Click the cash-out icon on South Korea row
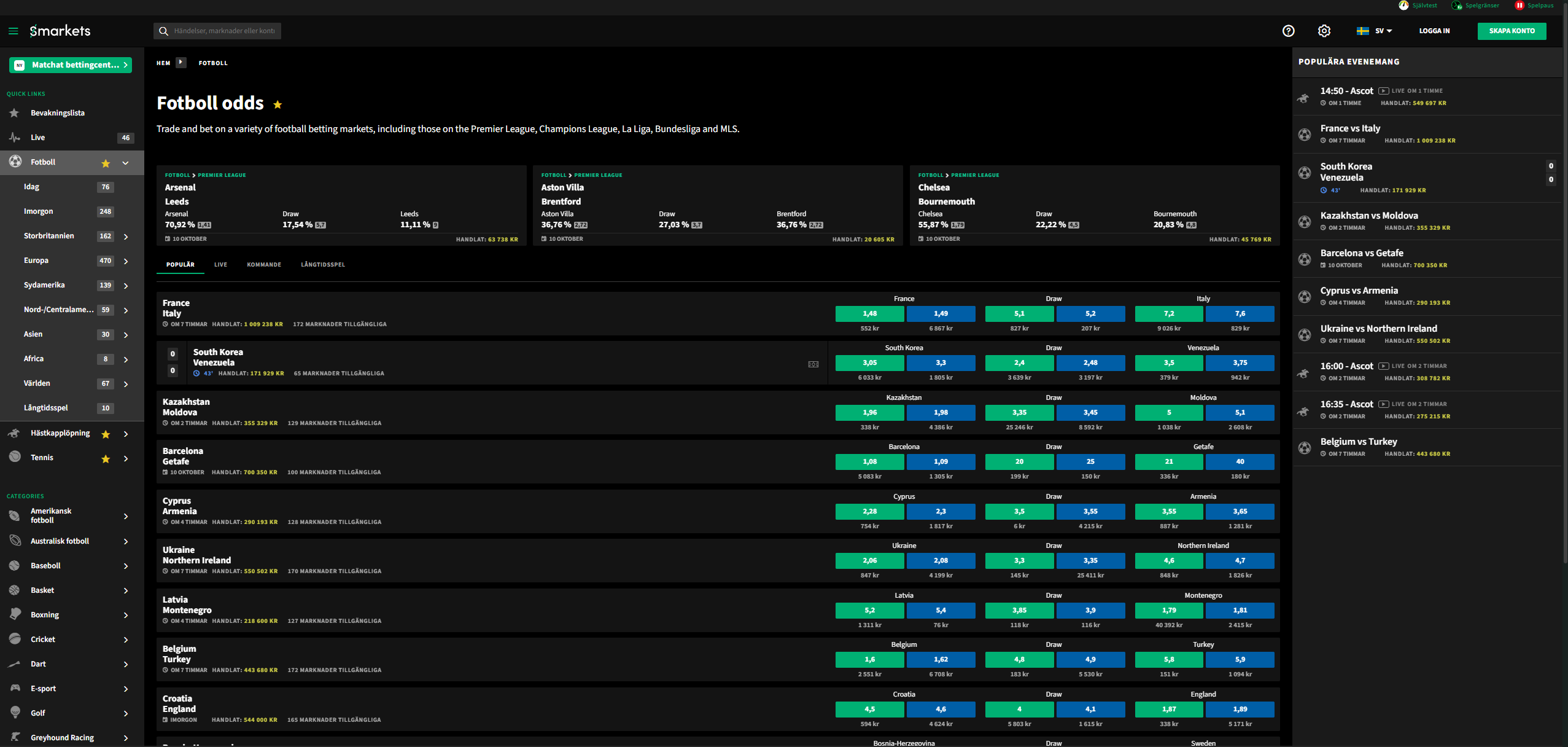Screen dimensions: 1568x747 [x=813, y=364]
